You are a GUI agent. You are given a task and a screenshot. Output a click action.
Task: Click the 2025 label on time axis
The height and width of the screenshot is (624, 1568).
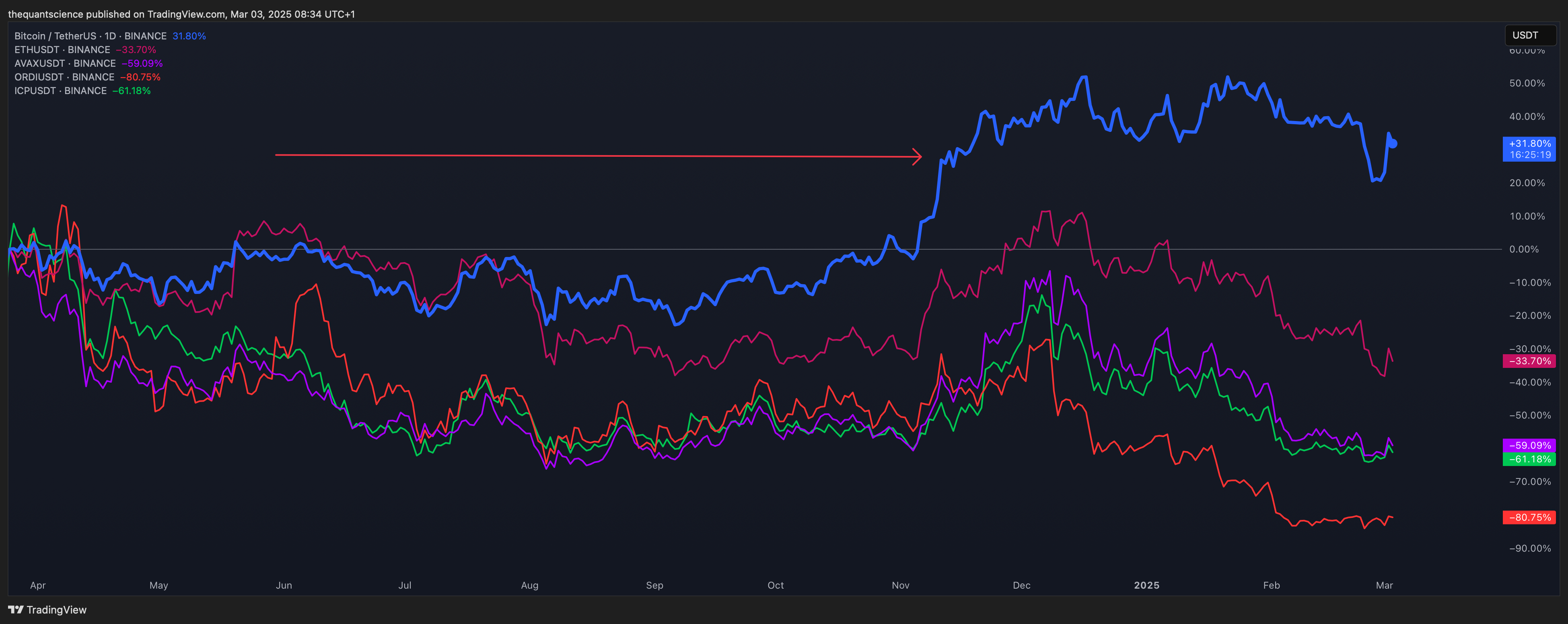click(1147, 585)
